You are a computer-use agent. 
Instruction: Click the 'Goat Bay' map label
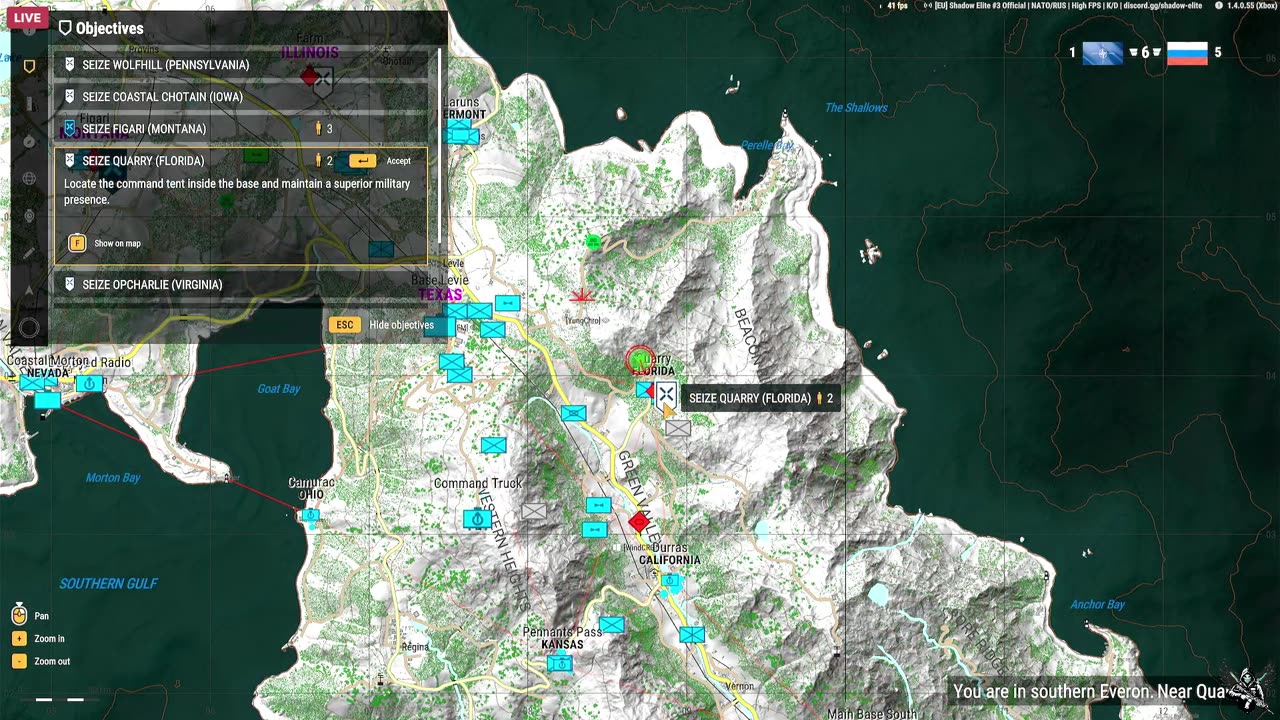click(x=279, y=389)
